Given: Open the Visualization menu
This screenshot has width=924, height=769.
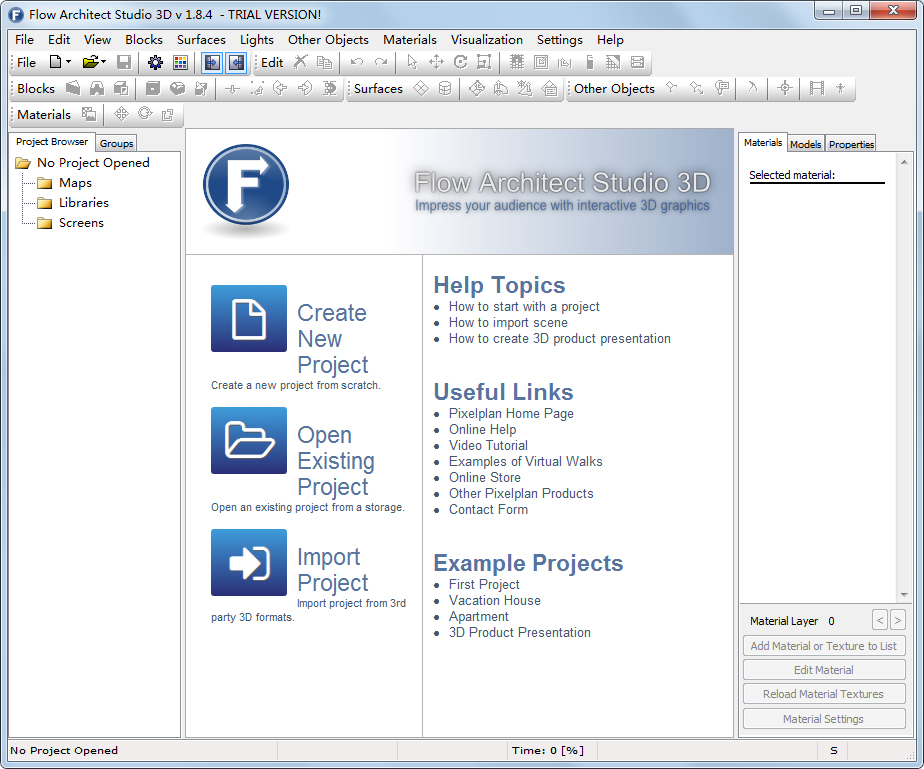Looking at the screenshot, I should pos(487,39).
